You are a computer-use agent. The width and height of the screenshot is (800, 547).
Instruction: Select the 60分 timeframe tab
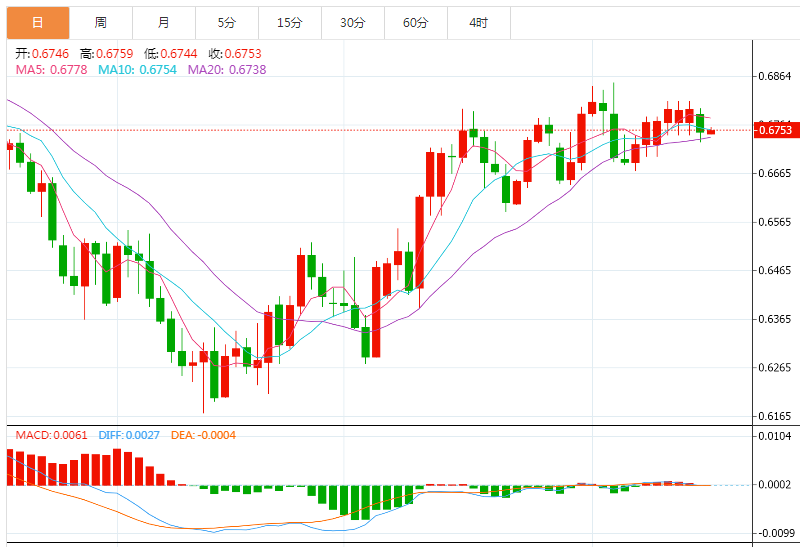416,23
